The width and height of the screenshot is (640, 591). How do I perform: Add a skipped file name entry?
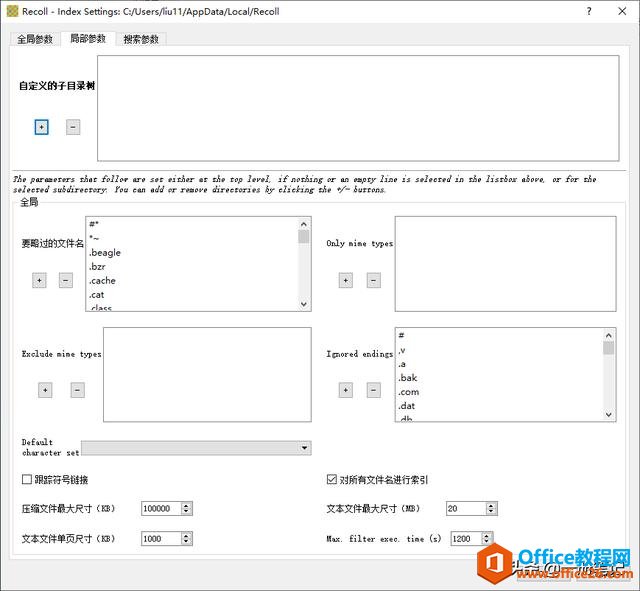point(39,280)
